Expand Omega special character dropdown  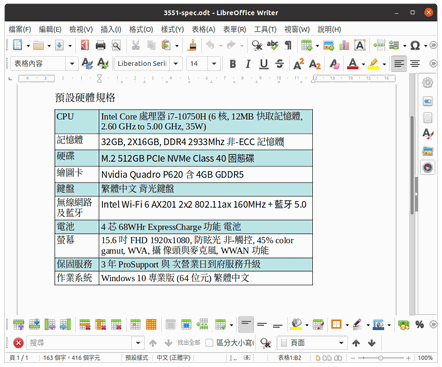pyautogui.click(x=425, y=46)
